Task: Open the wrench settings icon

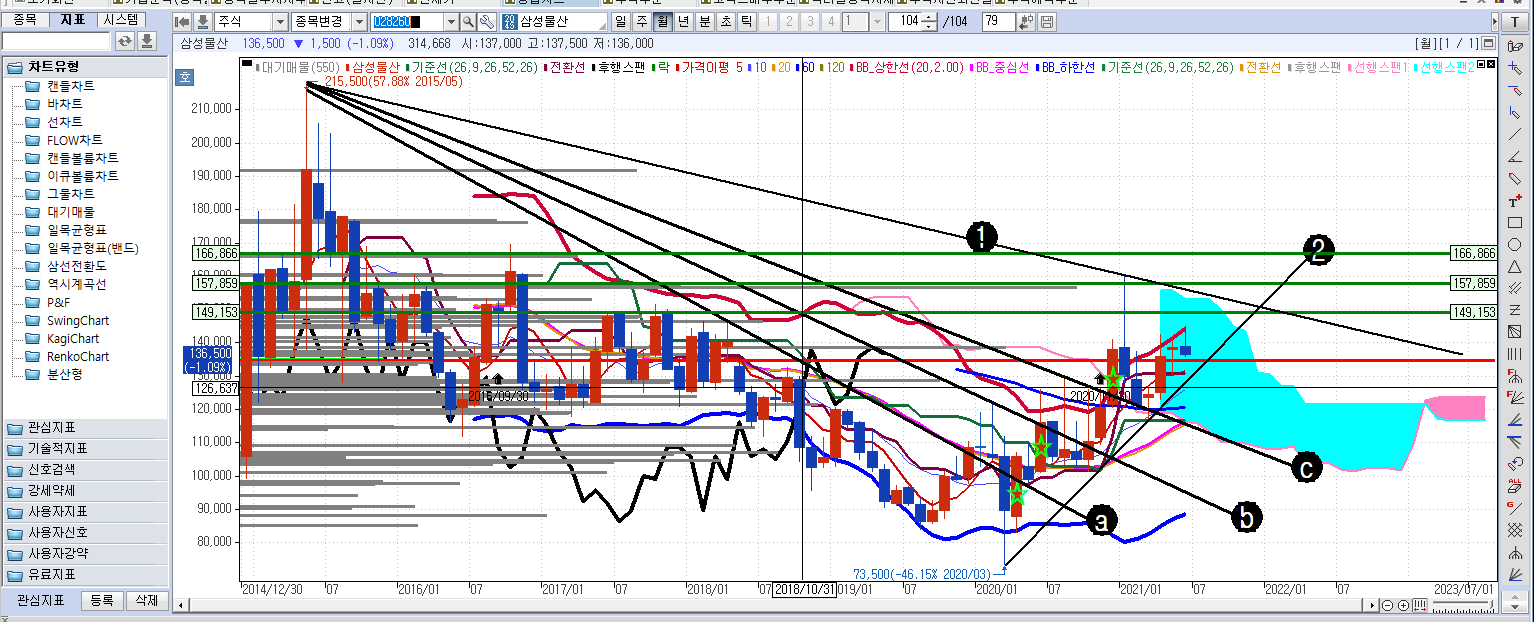Action: (486, 22)
